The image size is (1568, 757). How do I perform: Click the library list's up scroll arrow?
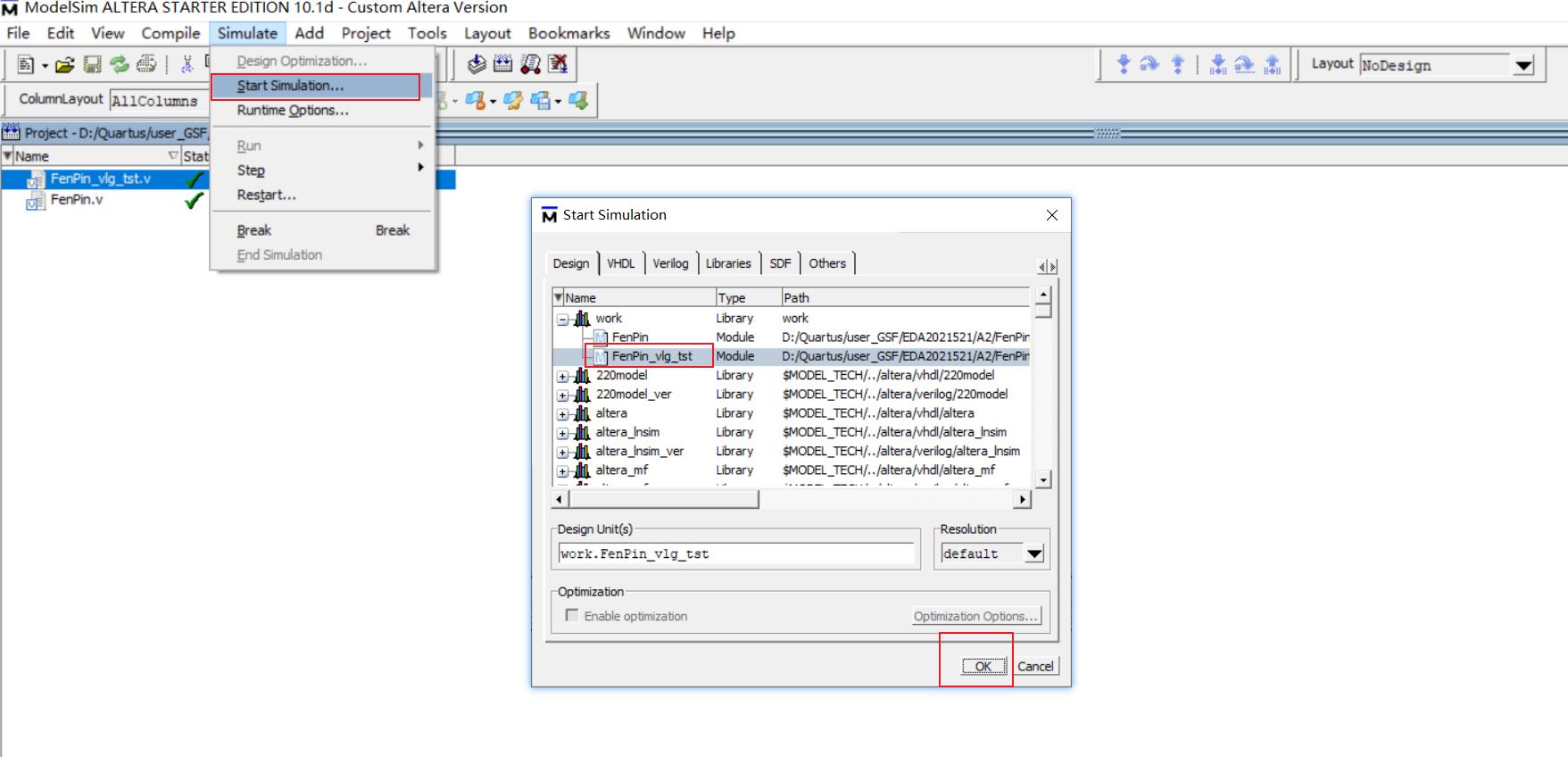[x=1042, y=295]
